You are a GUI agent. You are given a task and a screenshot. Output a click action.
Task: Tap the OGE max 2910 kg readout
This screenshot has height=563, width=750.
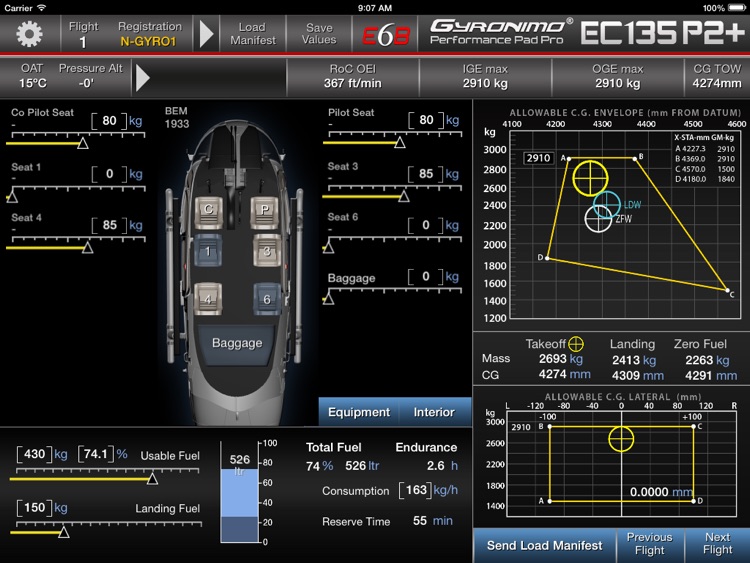pos(618,77)
